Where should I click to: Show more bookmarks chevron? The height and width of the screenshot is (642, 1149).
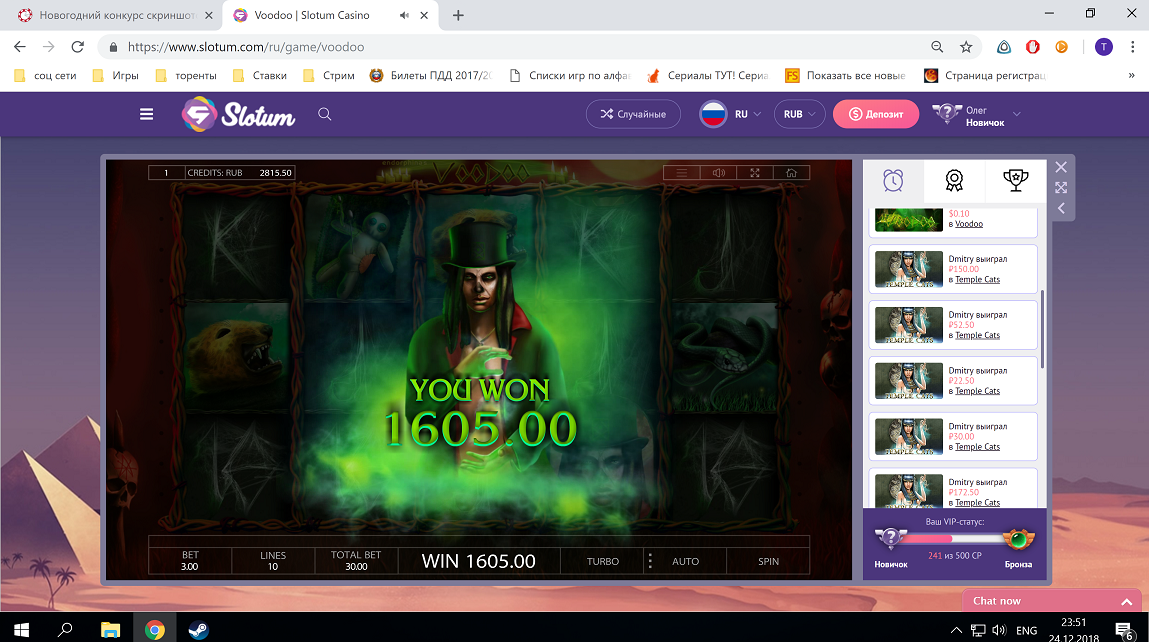[x=1131, y=75]
